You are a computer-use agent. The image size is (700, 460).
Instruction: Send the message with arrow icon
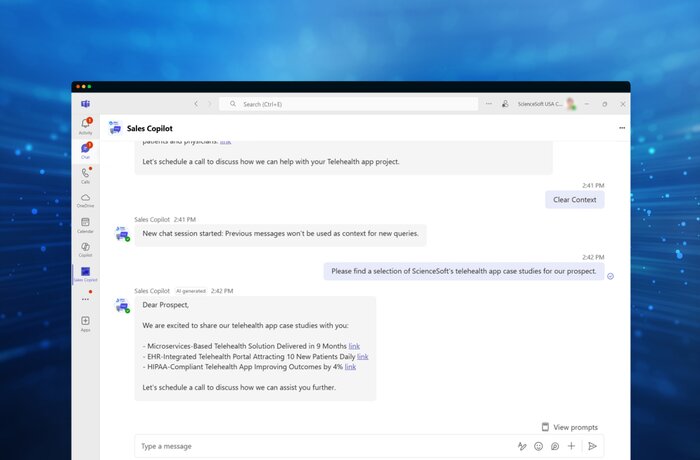click(592, 446)
